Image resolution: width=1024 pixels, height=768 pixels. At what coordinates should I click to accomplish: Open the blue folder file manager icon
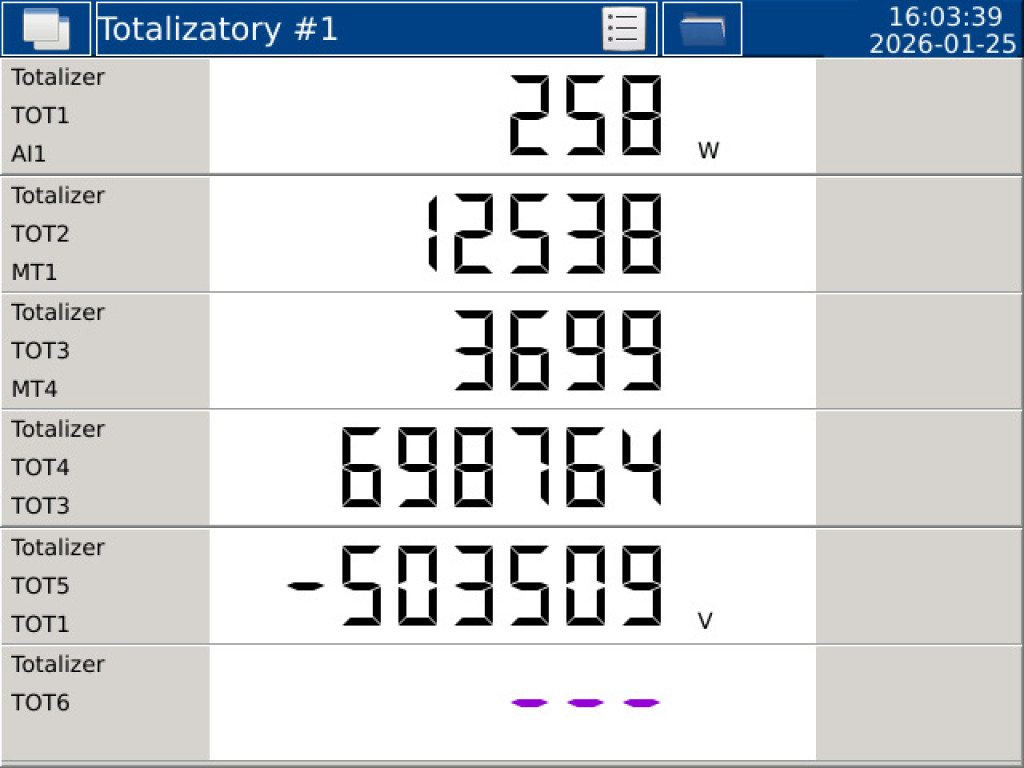click(x=702, y=28)
